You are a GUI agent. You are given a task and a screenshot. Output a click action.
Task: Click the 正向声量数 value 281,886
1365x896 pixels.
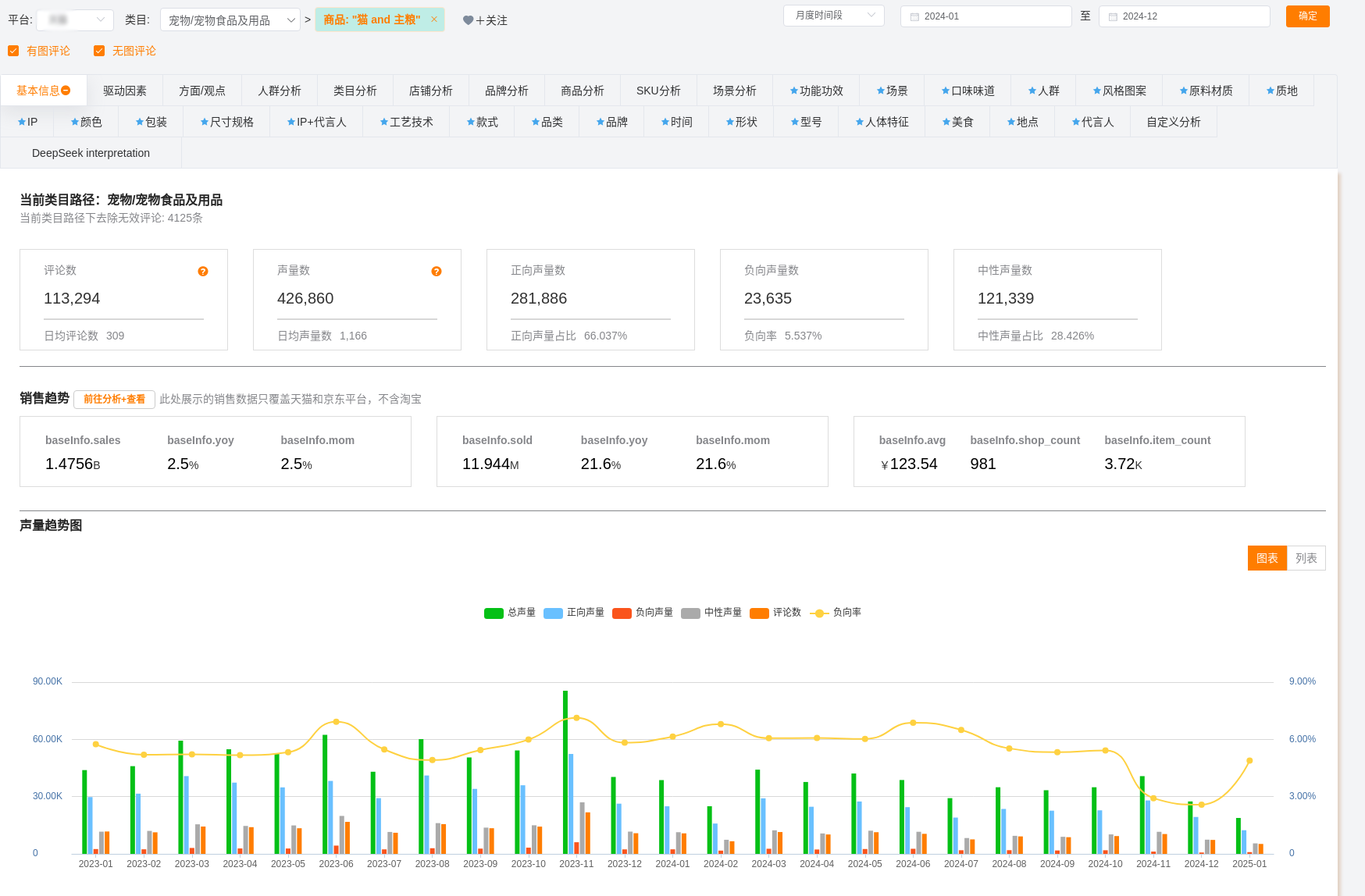click(x=539, y=298)
